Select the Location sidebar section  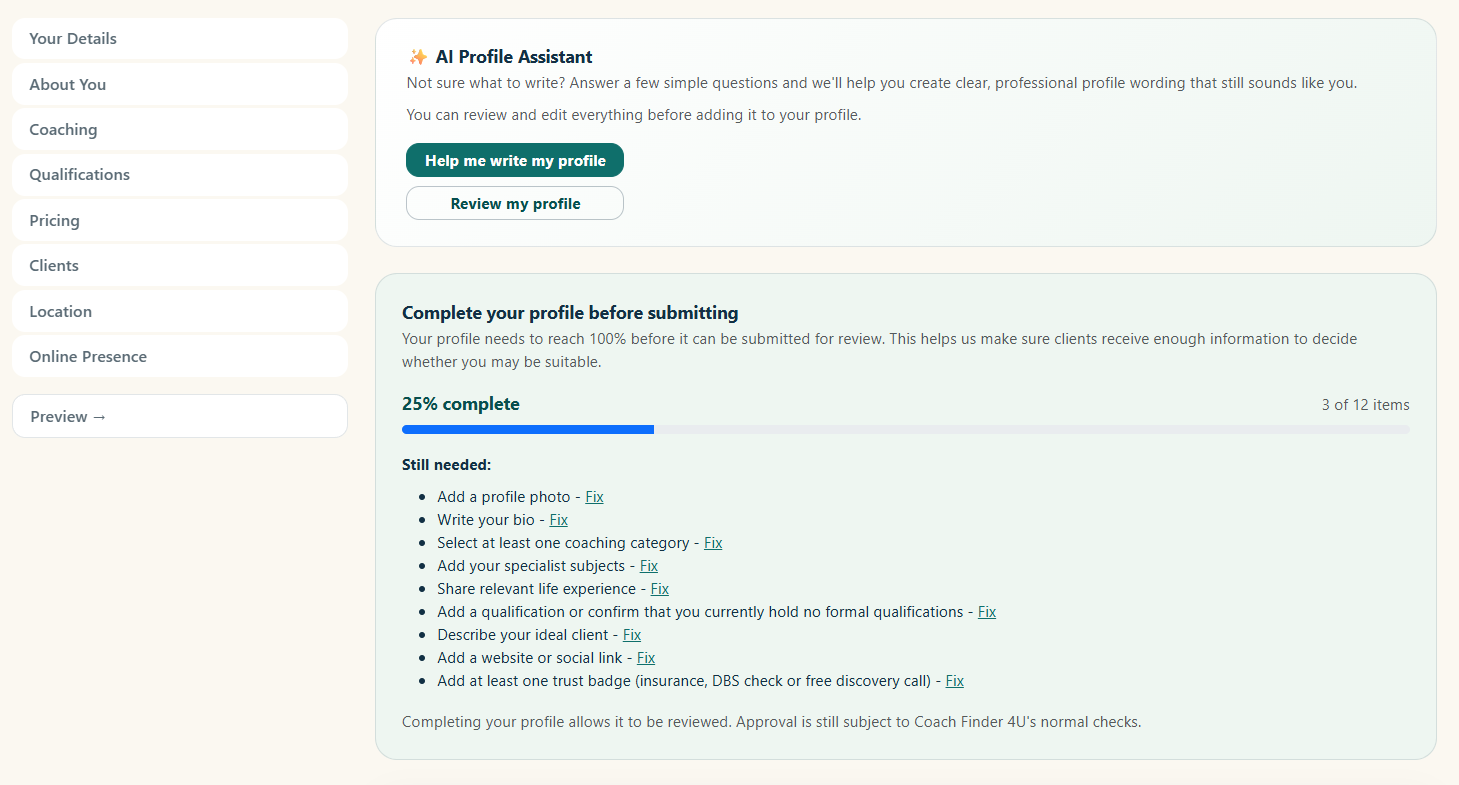pyautogui.click(x=180, y=312)
